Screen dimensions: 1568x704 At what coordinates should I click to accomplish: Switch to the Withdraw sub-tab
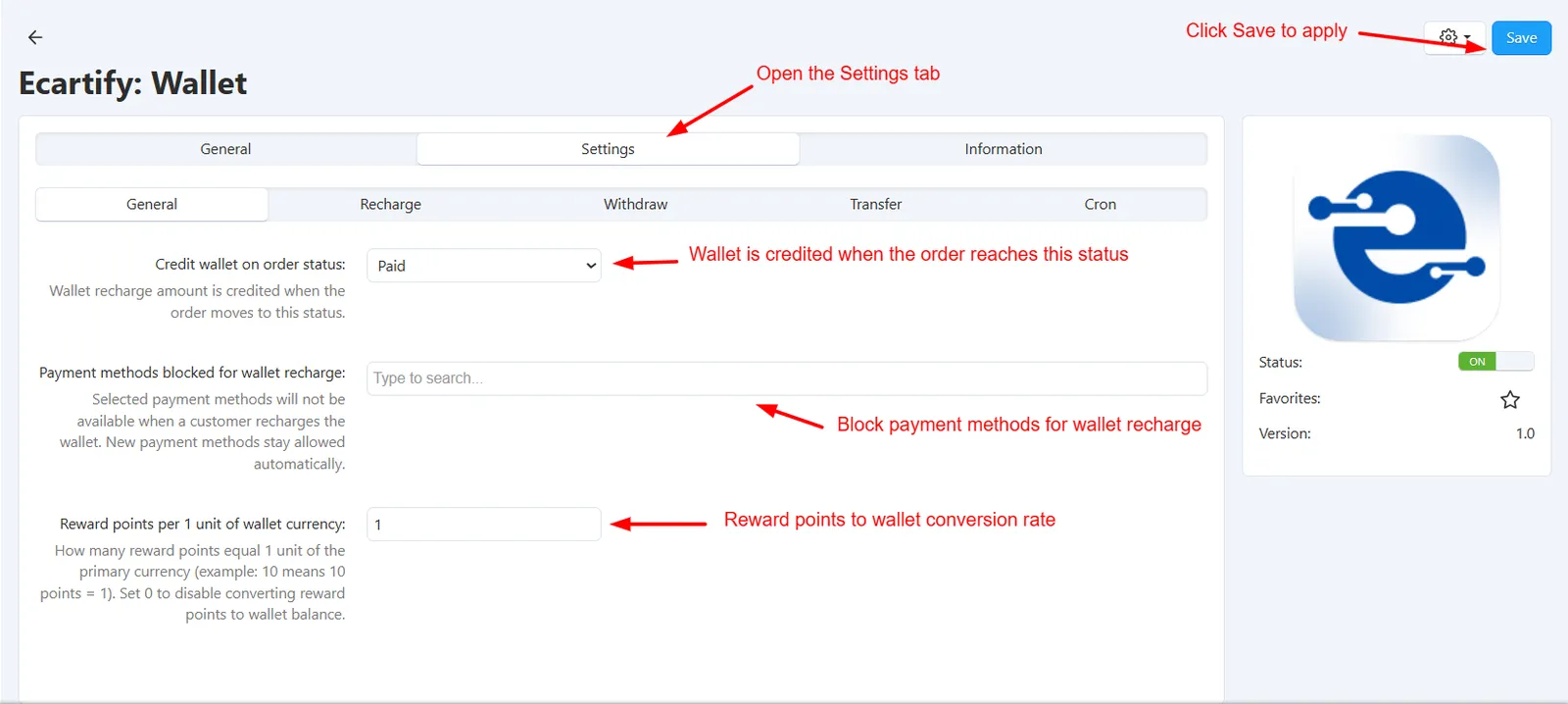pos(635,204)
